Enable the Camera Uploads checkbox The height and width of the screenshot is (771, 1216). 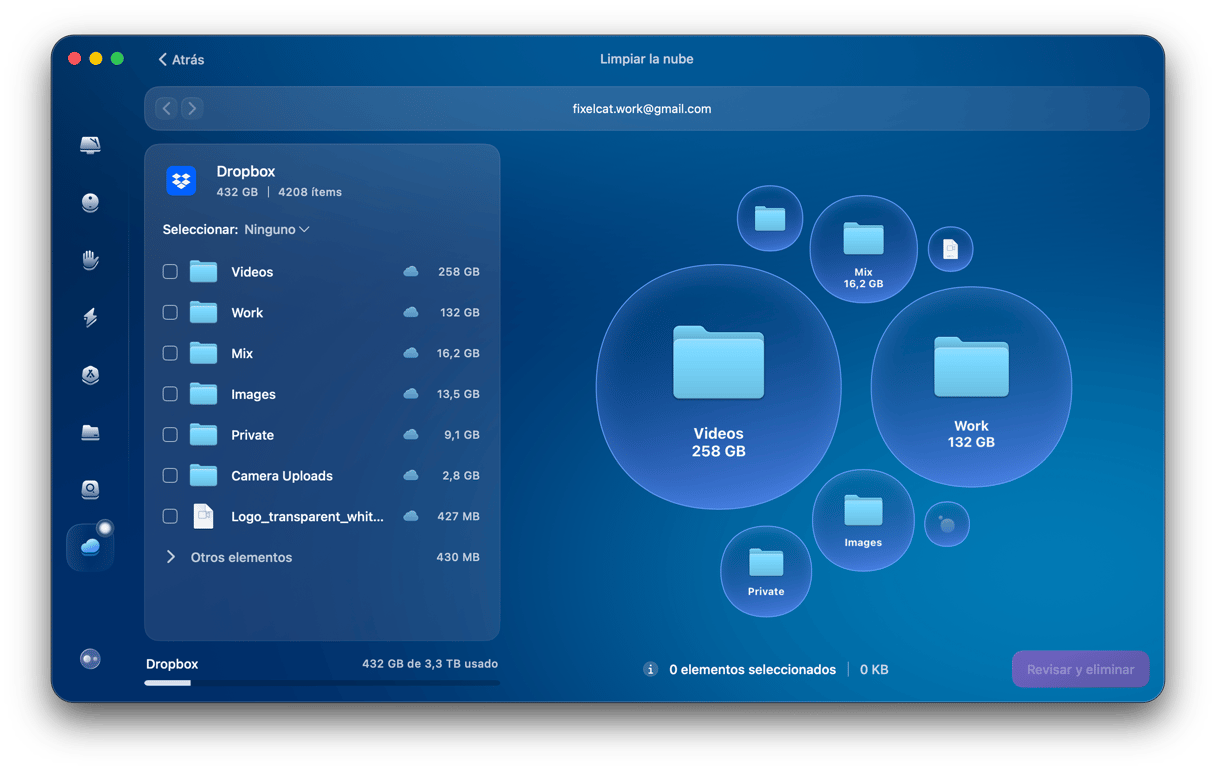(x=170, y=476)
